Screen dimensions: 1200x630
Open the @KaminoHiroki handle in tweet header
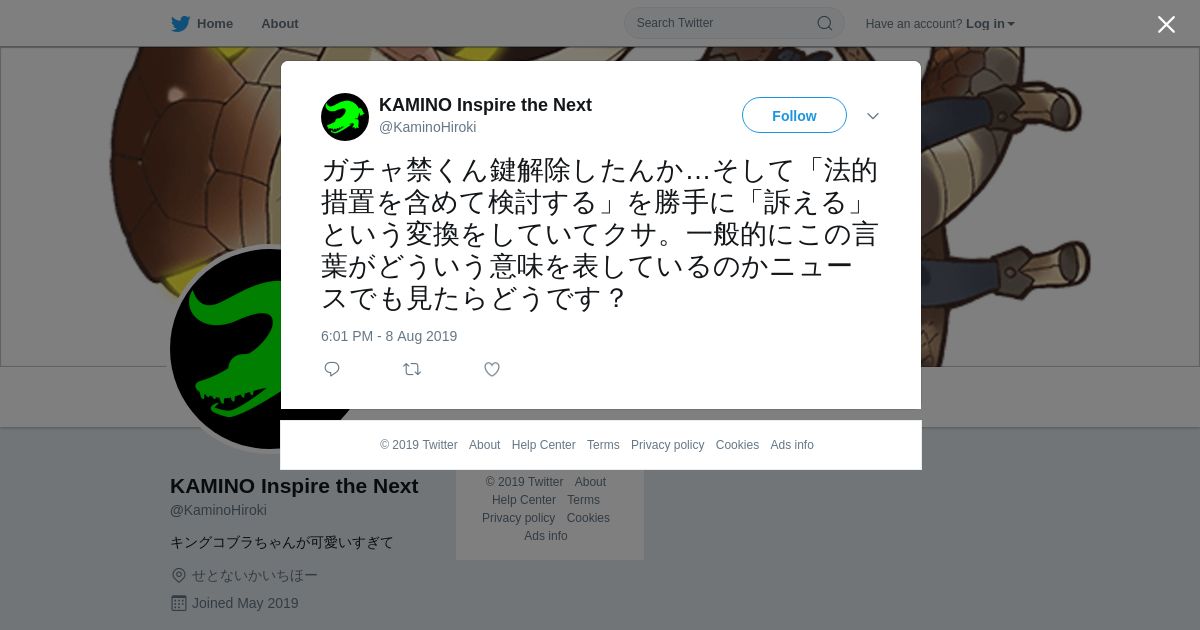pos(428,127)
